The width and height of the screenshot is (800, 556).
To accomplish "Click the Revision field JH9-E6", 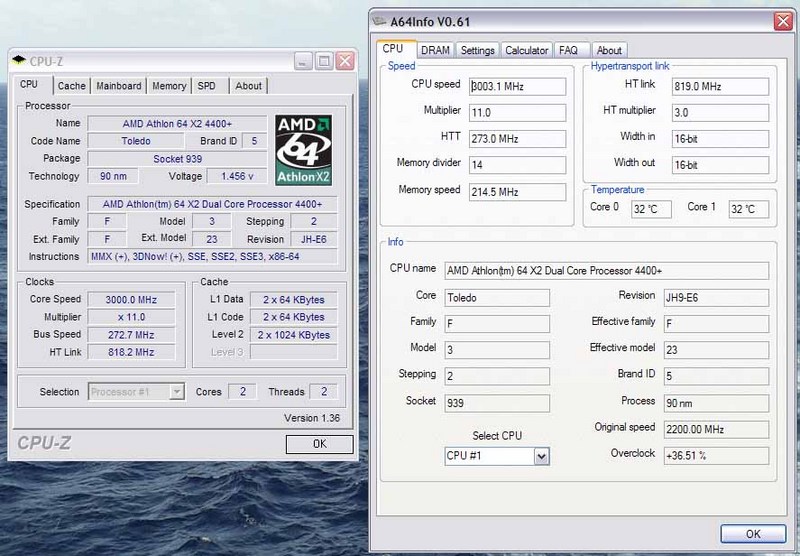I will tap(716, 298).
